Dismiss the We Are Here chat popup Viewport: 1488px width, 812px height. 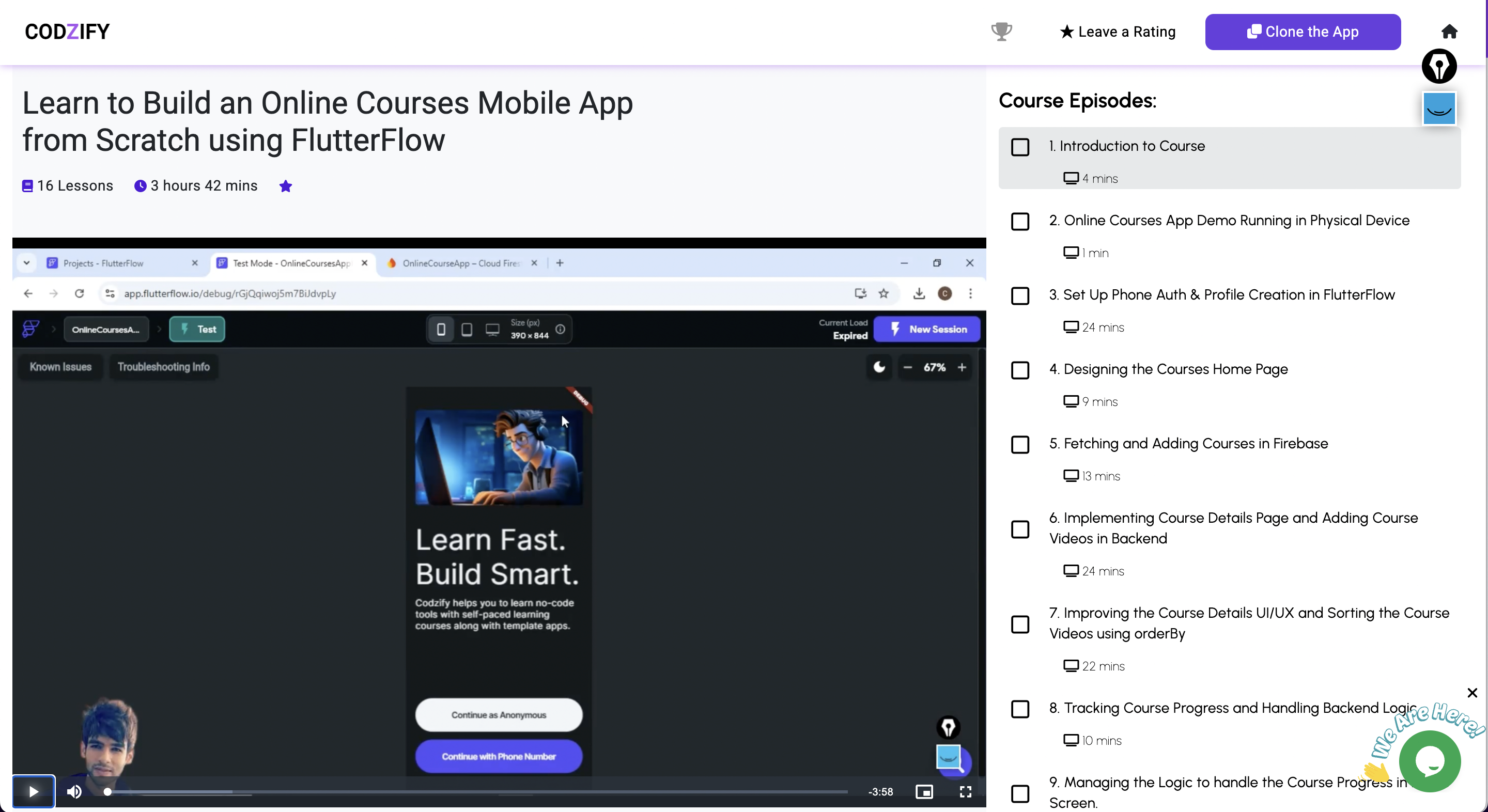click(1472, 693)
